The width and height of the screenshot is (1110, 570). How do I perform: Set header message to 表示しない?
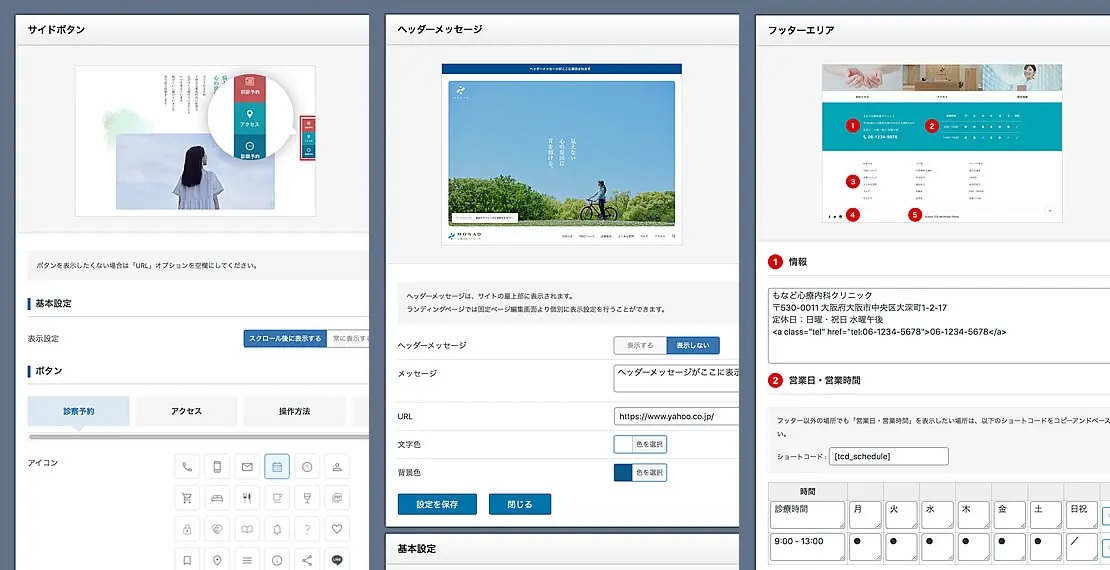[693, 345]
